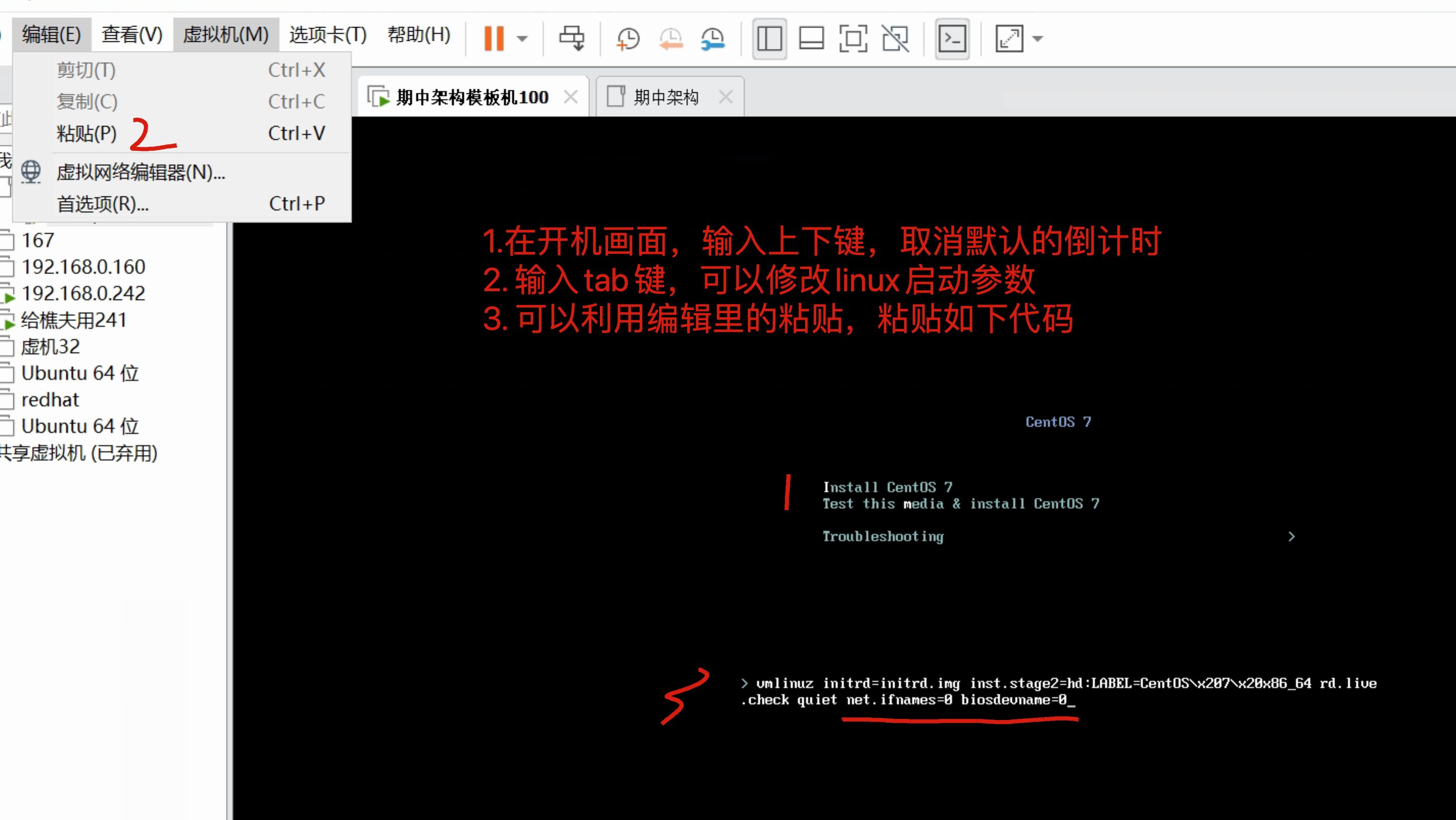The width and height of the screenshot is (1456, 820).
Task: Expand the Troubleshooting boot entry
Action: (x=1292, y=536)
